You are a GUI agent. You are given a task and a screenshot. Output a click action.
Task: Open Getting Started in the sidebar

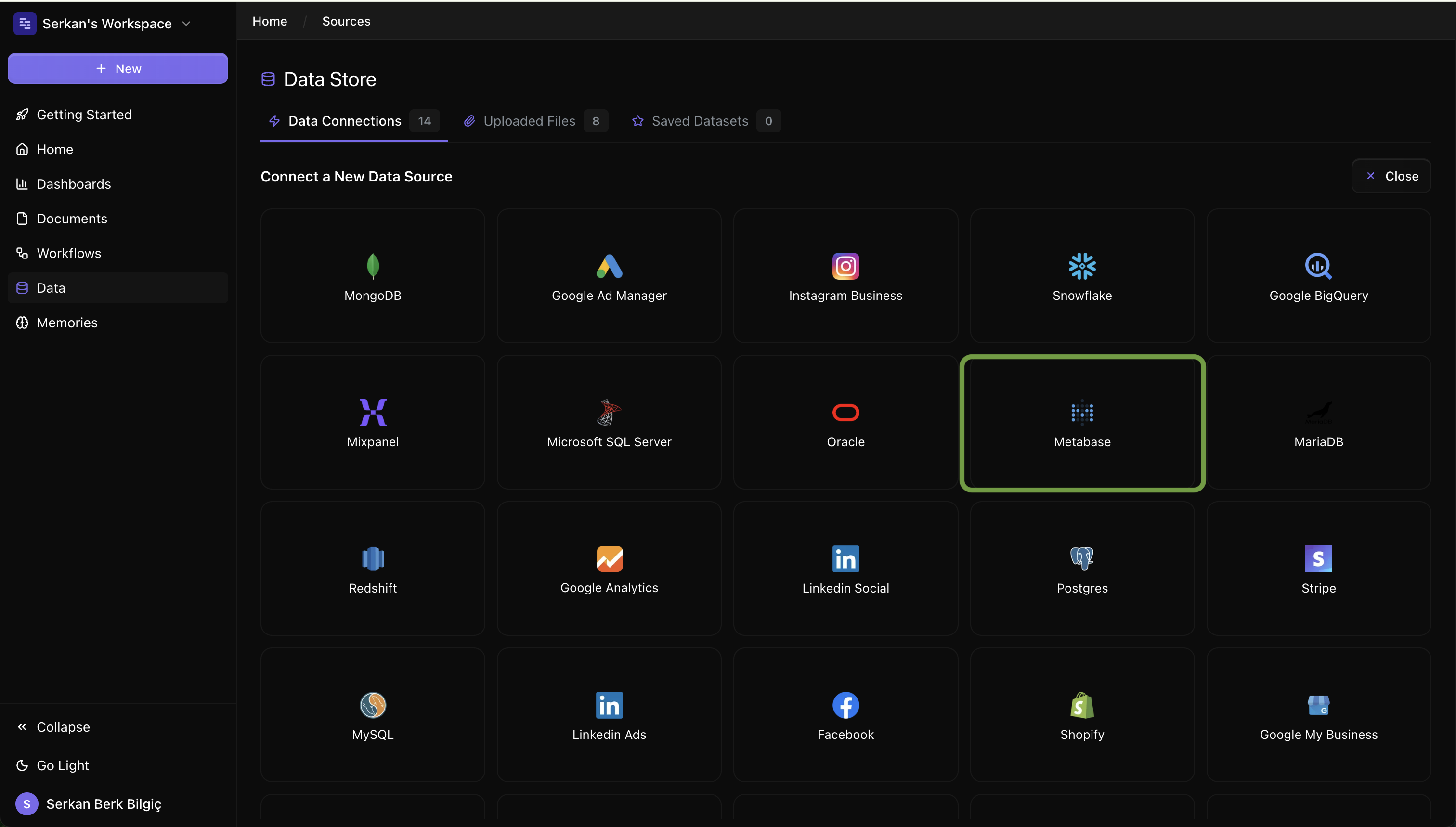point(117,115)
